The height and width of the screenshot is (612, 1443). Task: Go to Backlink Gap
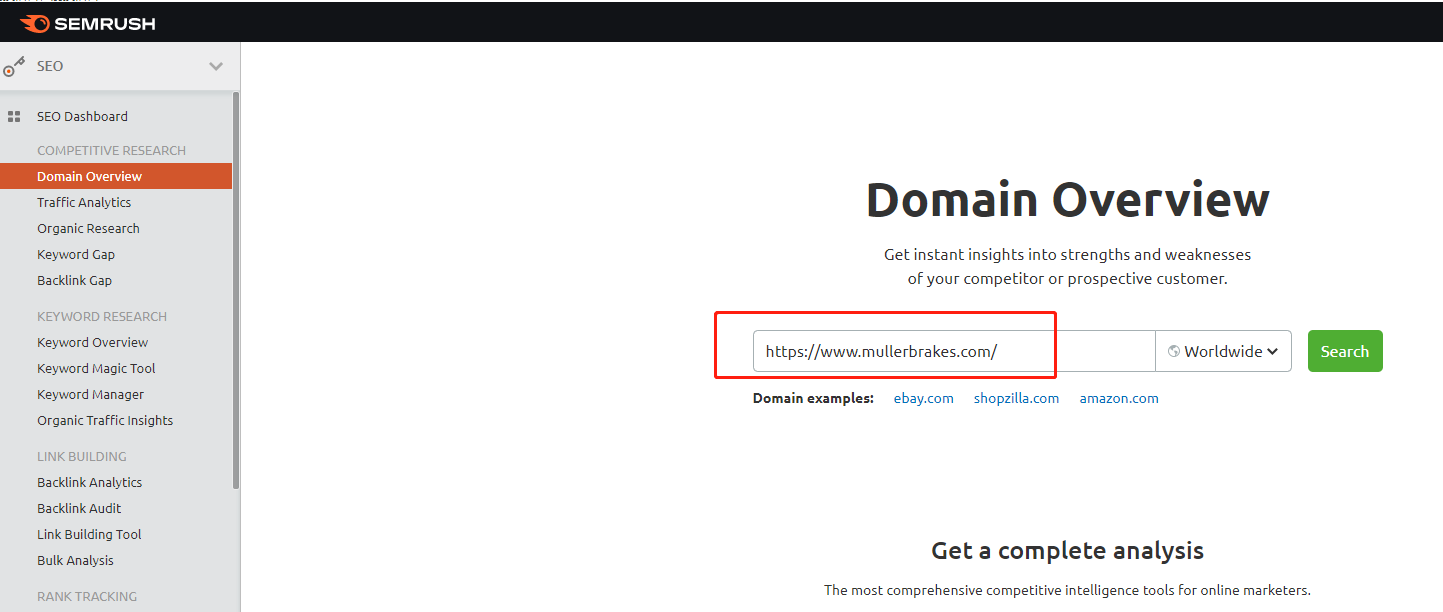[x=74, y=280]
